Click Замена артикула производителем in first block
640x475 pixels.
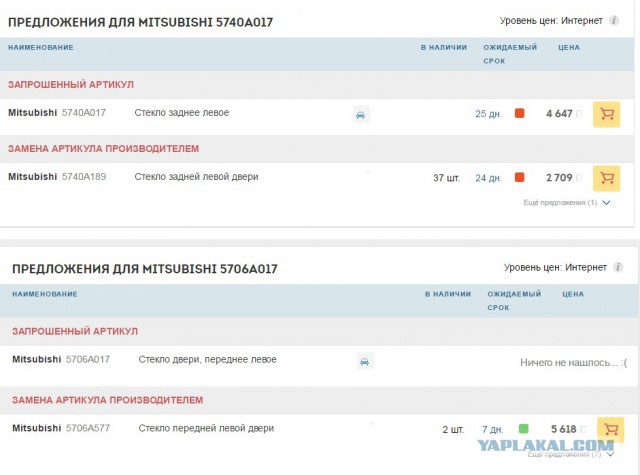coord(104,149)
